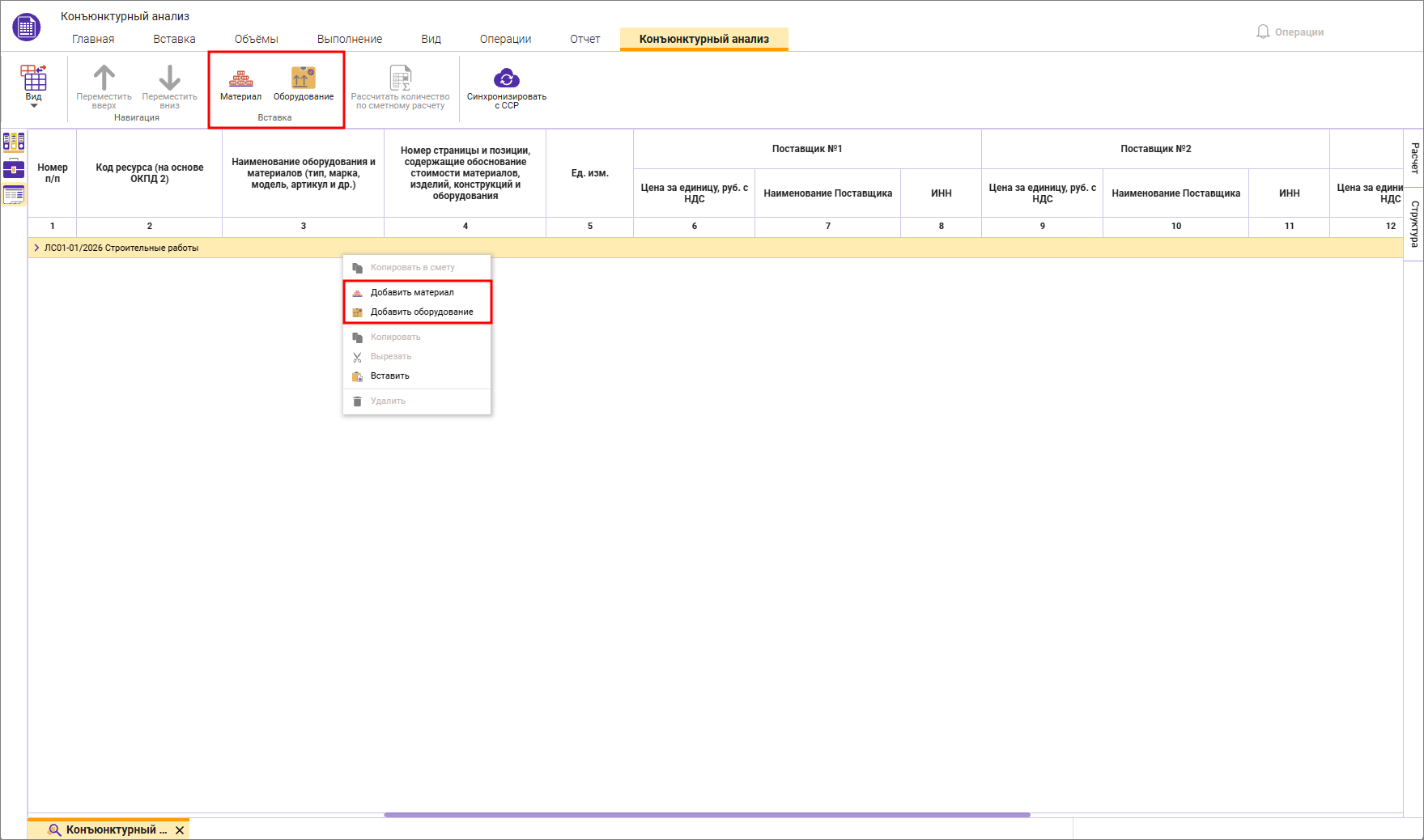Switch to the Операции ribbon tab

point(506,39)
